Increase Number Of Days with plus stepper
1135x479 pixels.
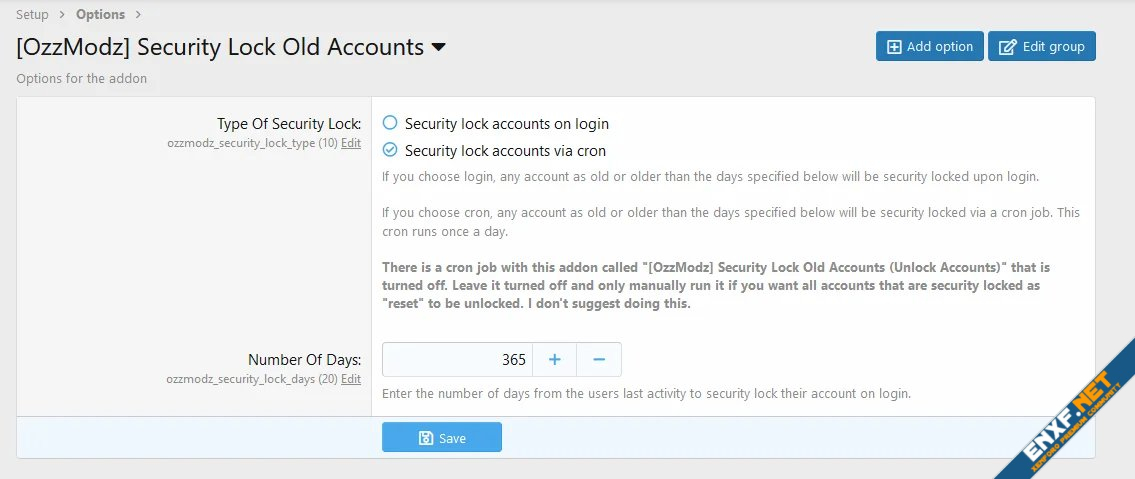pos(555,360)
